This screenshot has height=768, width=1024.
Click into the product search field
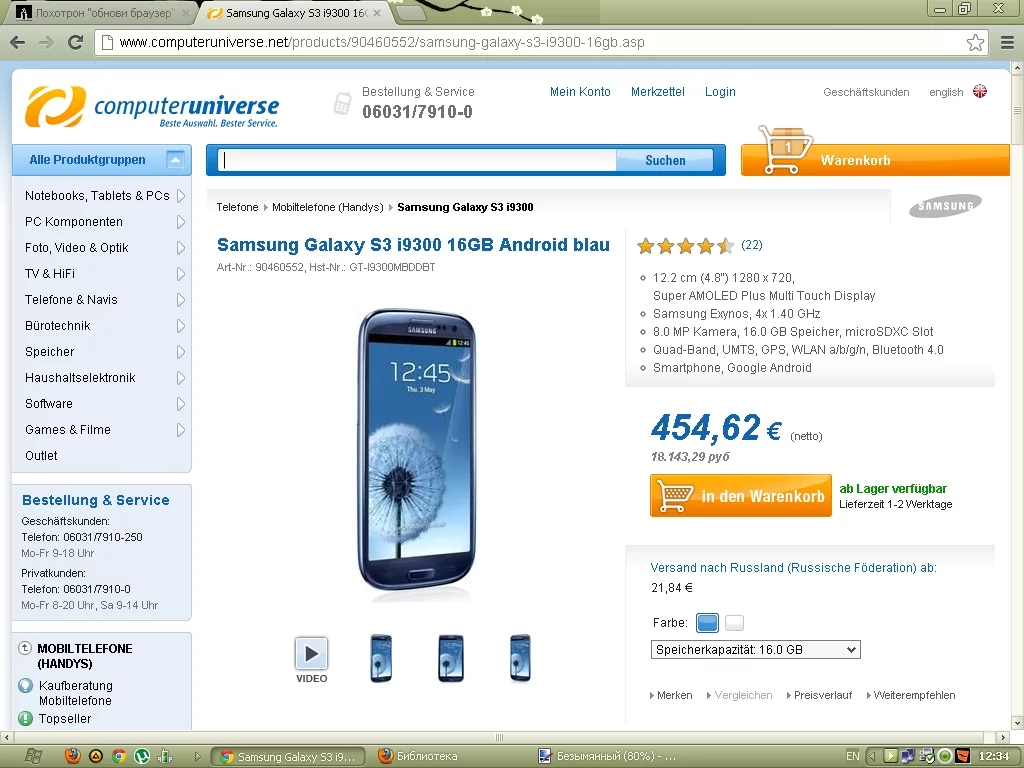[x=417, y=160]
